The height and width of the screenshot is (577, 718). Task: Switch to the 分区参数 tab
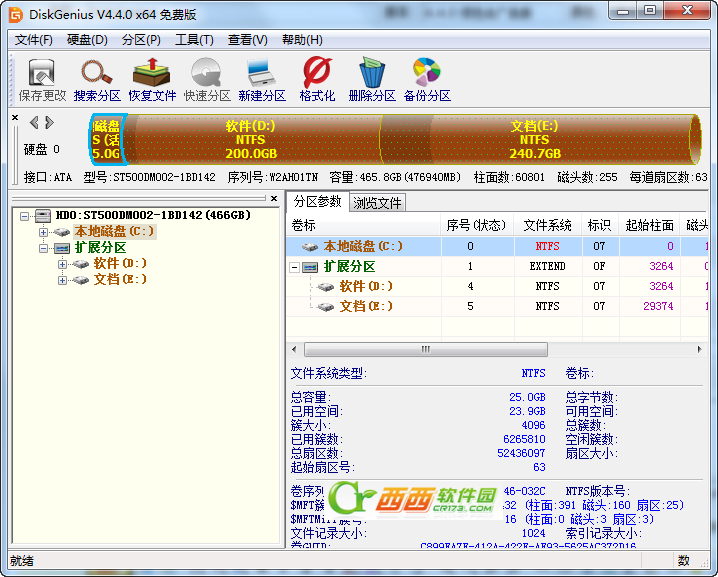[317, 201]
